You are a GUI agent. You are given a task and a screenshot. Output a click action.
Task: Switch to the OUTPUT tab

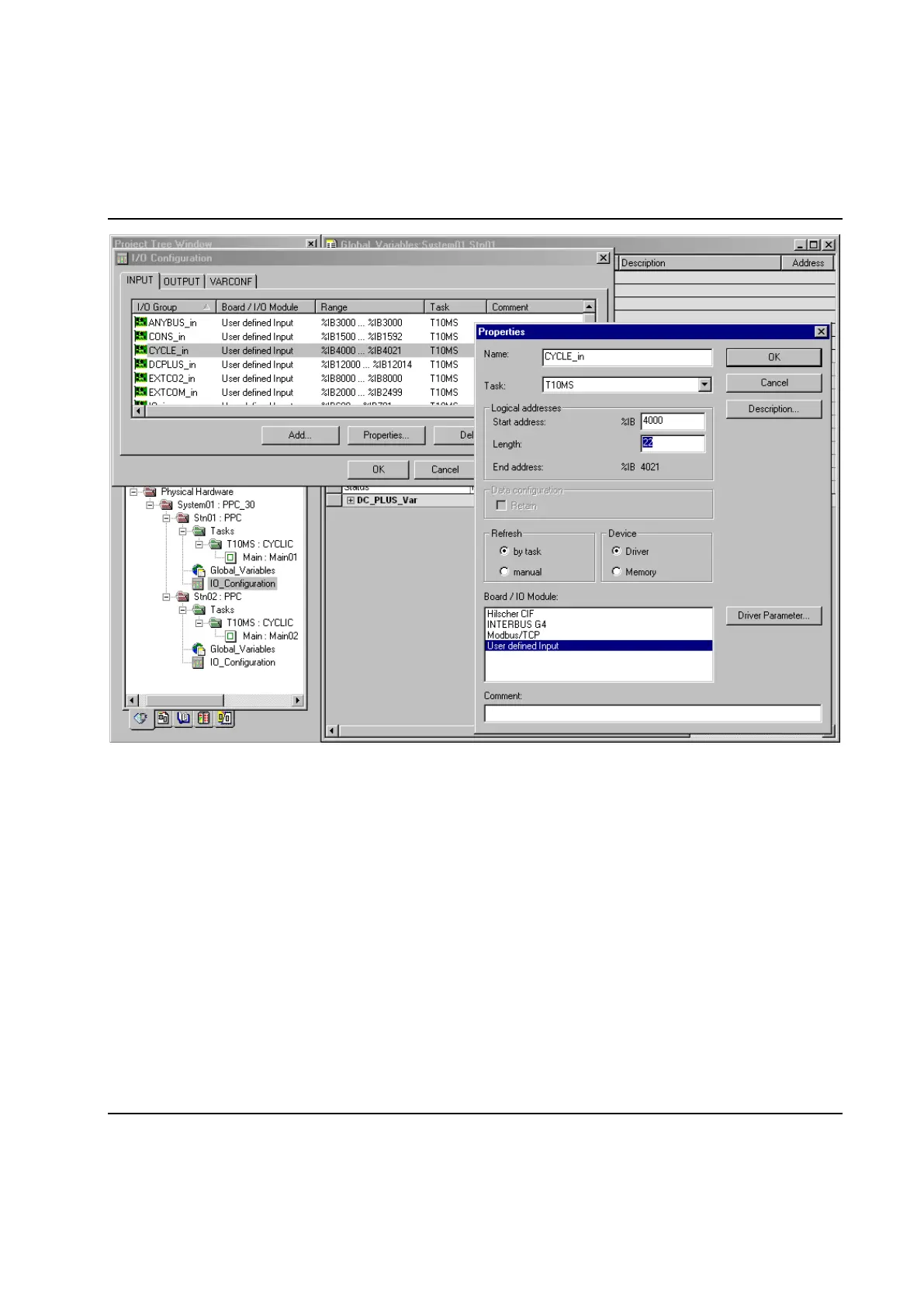[182, 282]
